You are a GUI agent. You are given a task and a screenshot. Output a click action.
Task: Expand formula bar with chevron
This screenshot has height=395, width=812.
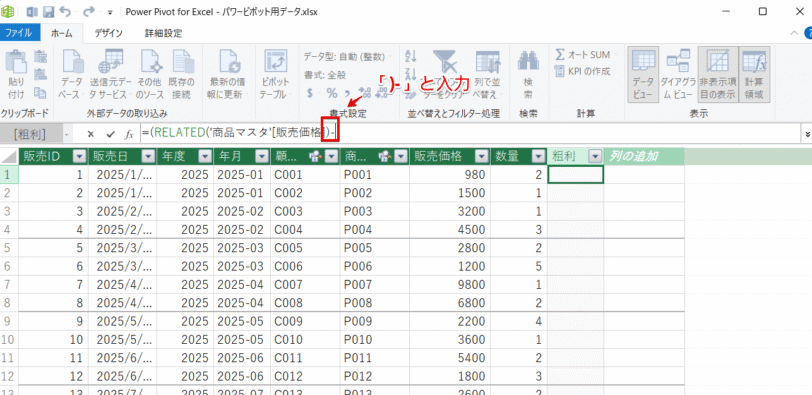(807, 135)
